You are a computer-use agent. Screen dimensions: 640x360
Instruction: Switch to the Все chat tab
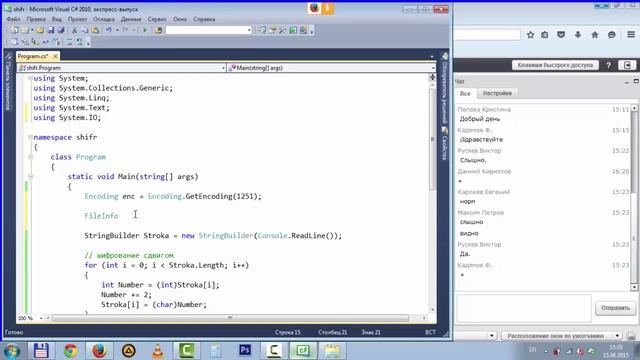465,93
